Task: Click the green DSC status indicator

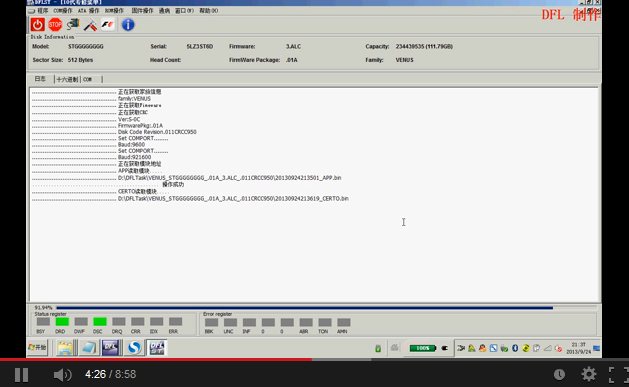Action: [x=100, y=322]
